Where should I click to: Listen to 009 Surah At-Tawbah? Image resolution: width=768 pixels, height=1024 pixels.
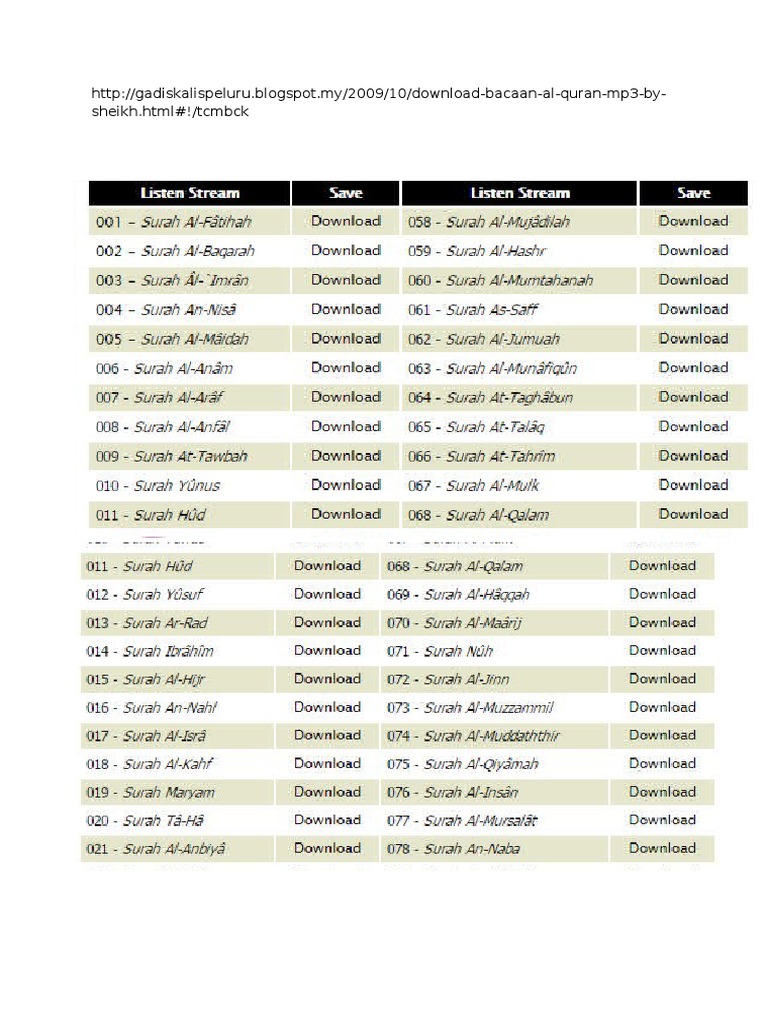(171, 456)
